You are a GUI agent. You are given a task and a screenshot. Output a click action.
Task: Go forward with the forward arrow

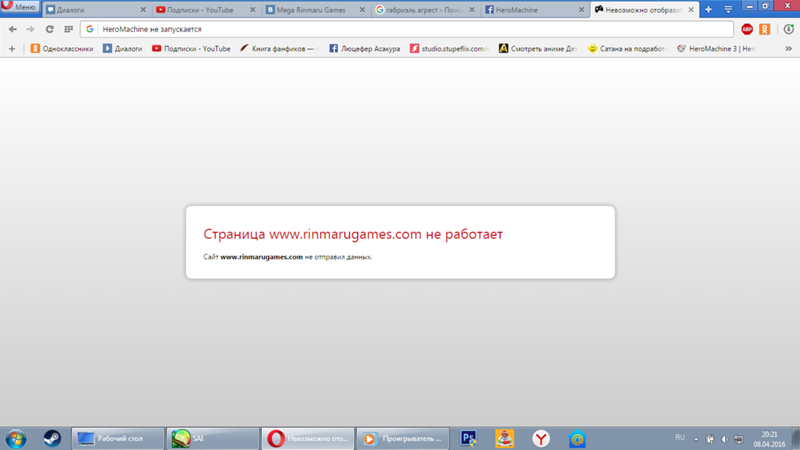(31, 29)
